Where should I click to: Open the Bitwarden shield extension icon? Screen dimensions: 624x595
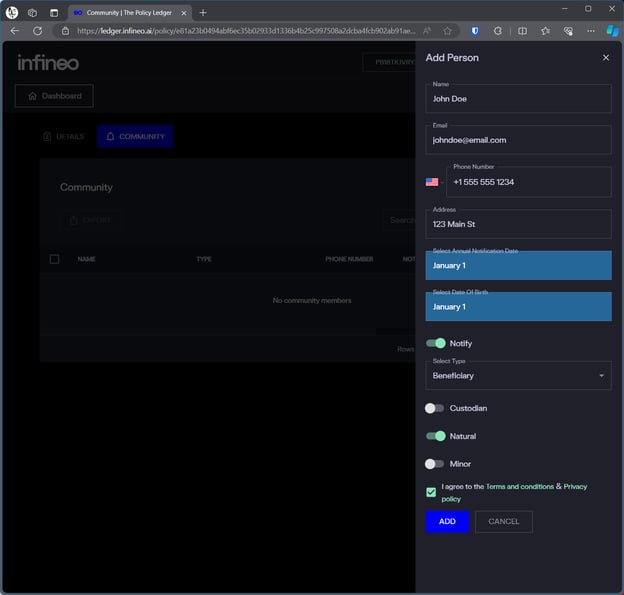(x=475, y=31)
